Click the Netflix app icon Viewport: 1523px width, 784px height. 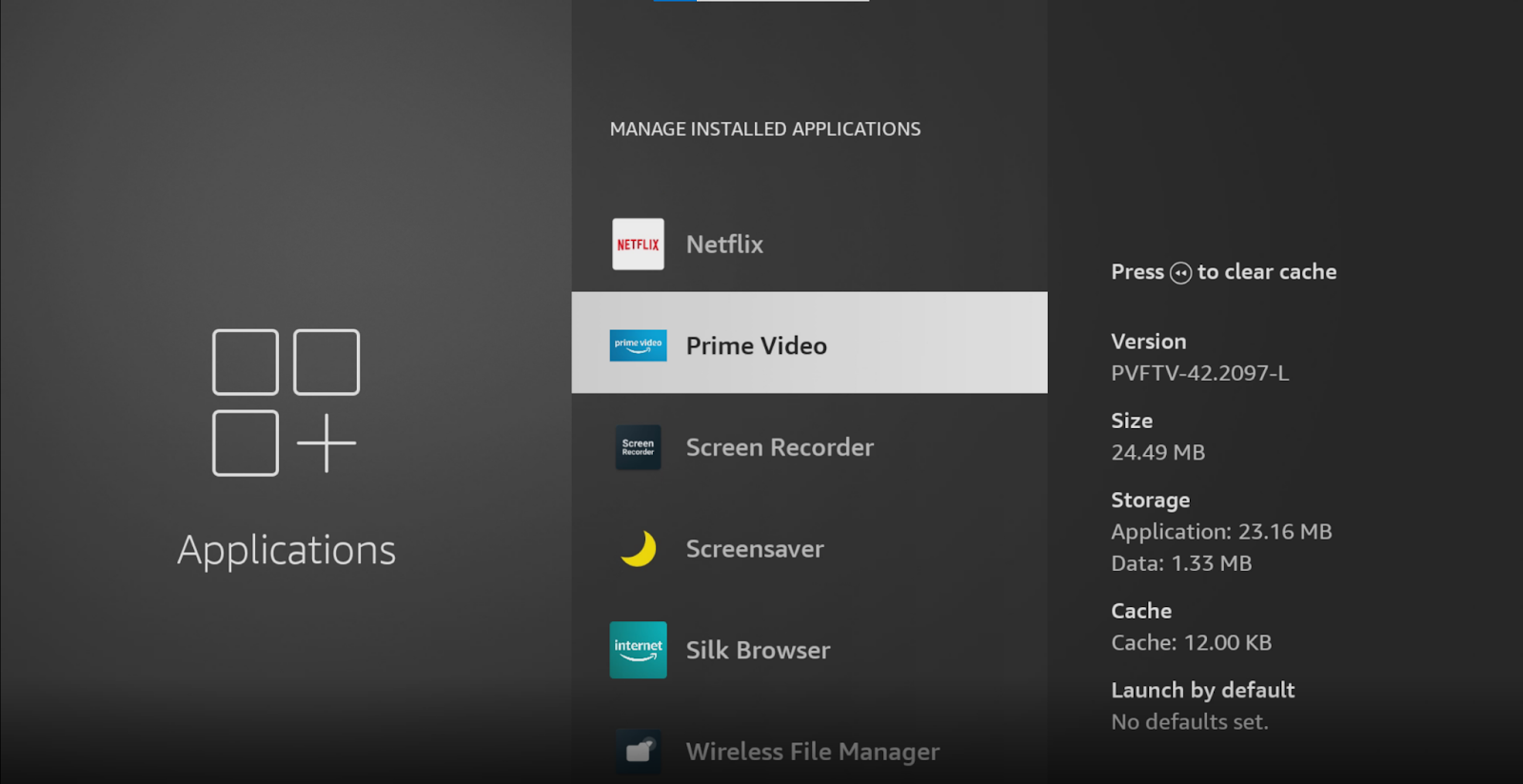[x=638, y=245]
